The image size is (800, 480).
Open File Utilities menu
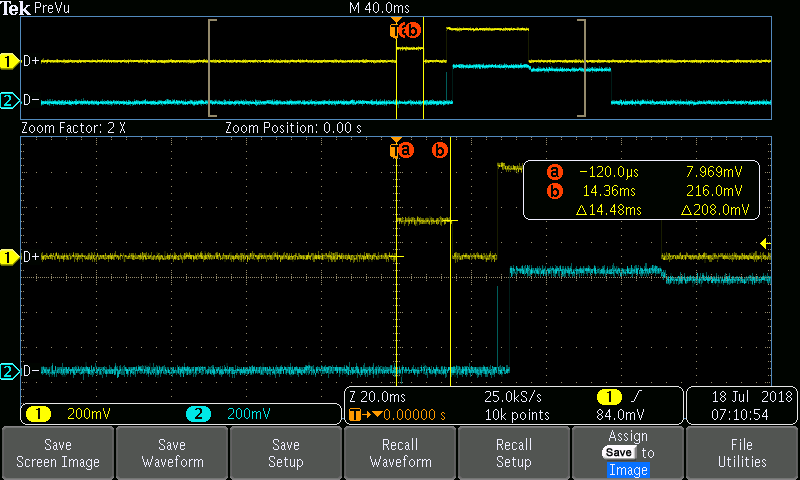[742, 453]
